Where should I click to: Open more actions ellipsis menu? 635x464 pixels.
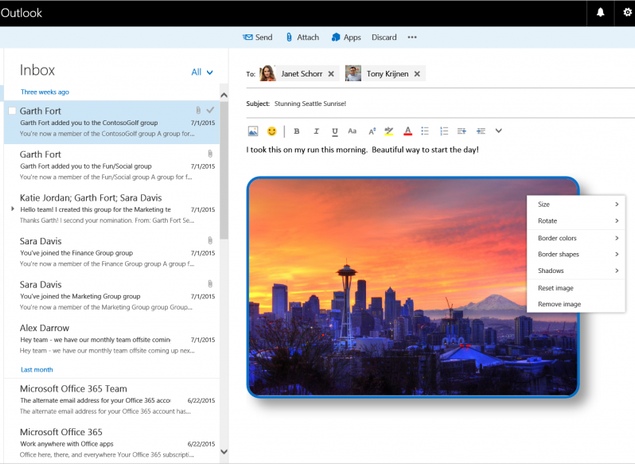(412, 37)
